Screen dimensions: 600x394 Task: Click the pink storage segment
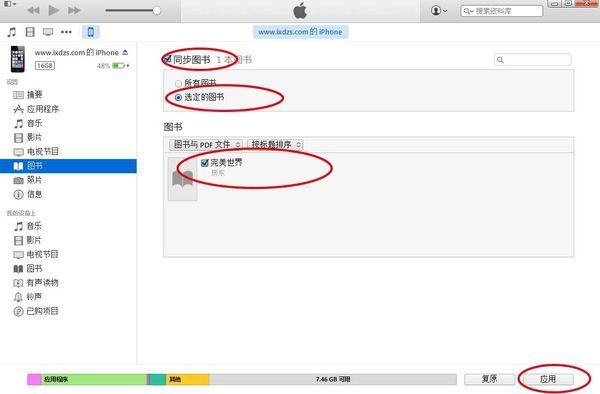pyautogui.click(x=34, y=379)
